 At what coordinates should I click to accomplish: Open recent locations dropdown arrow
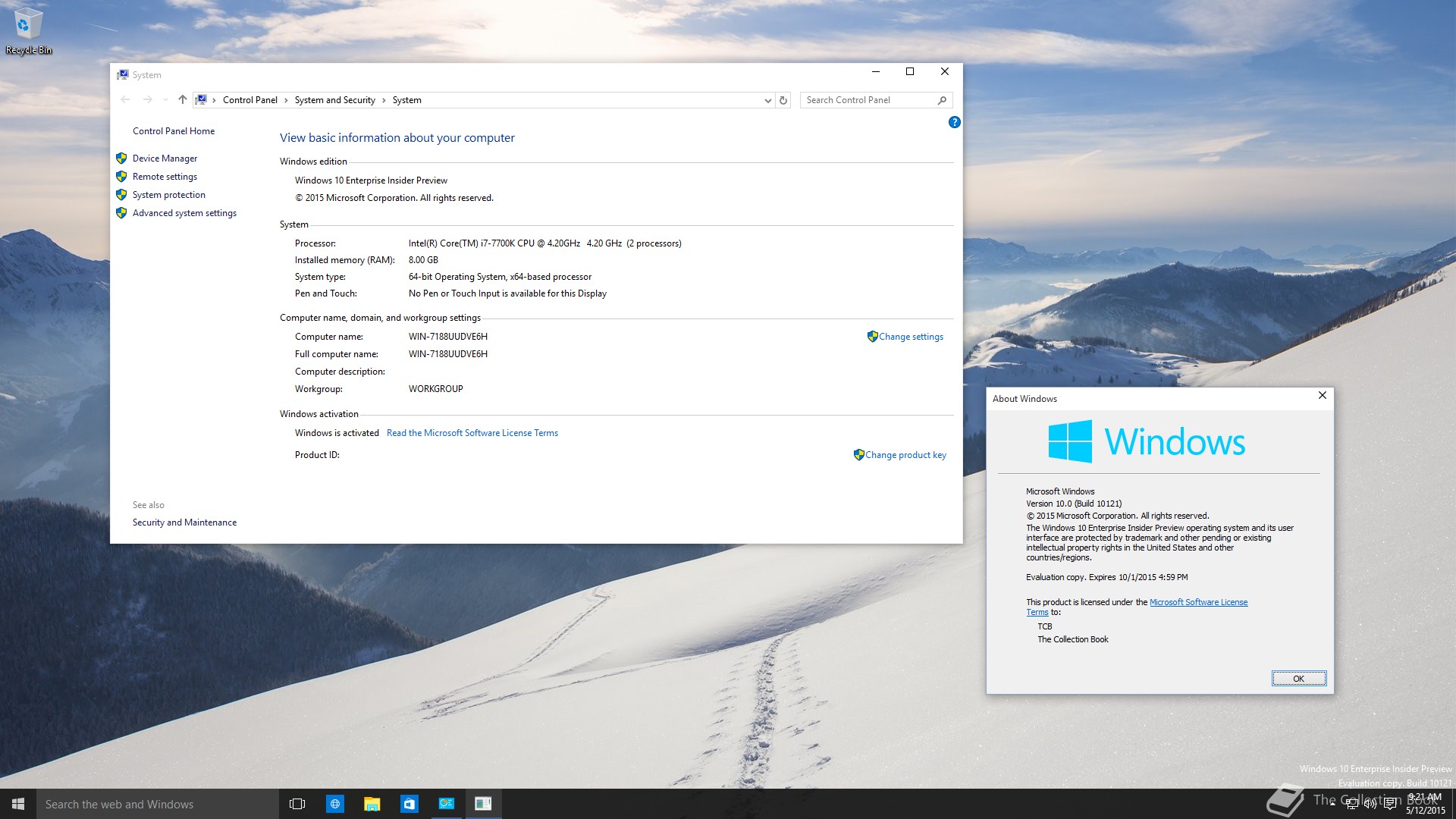(165, 99)
